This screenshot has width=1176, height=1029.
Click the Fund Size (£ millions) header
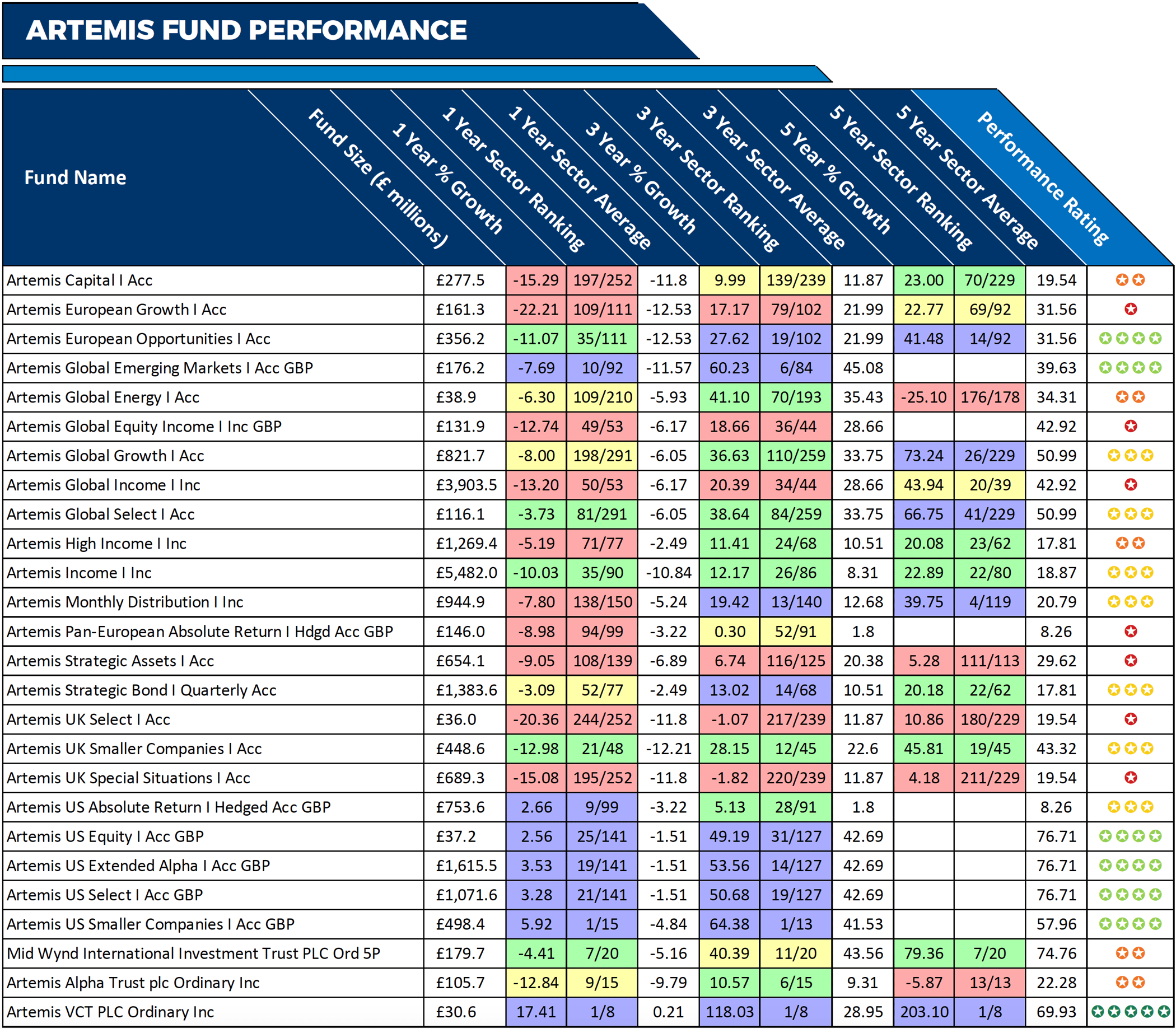[378, 179]
